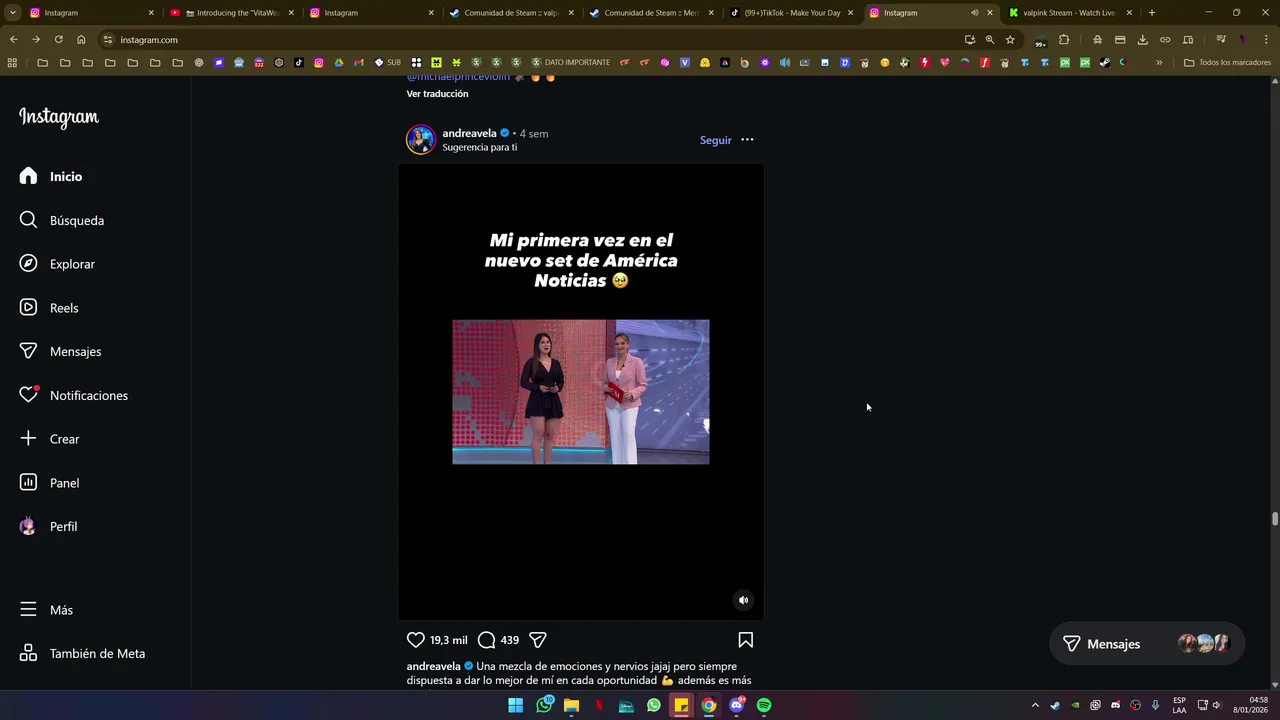Viewport: 1280px width, 720px height.
Task: Open andreavela profile from post header
Action: point(469,133)
